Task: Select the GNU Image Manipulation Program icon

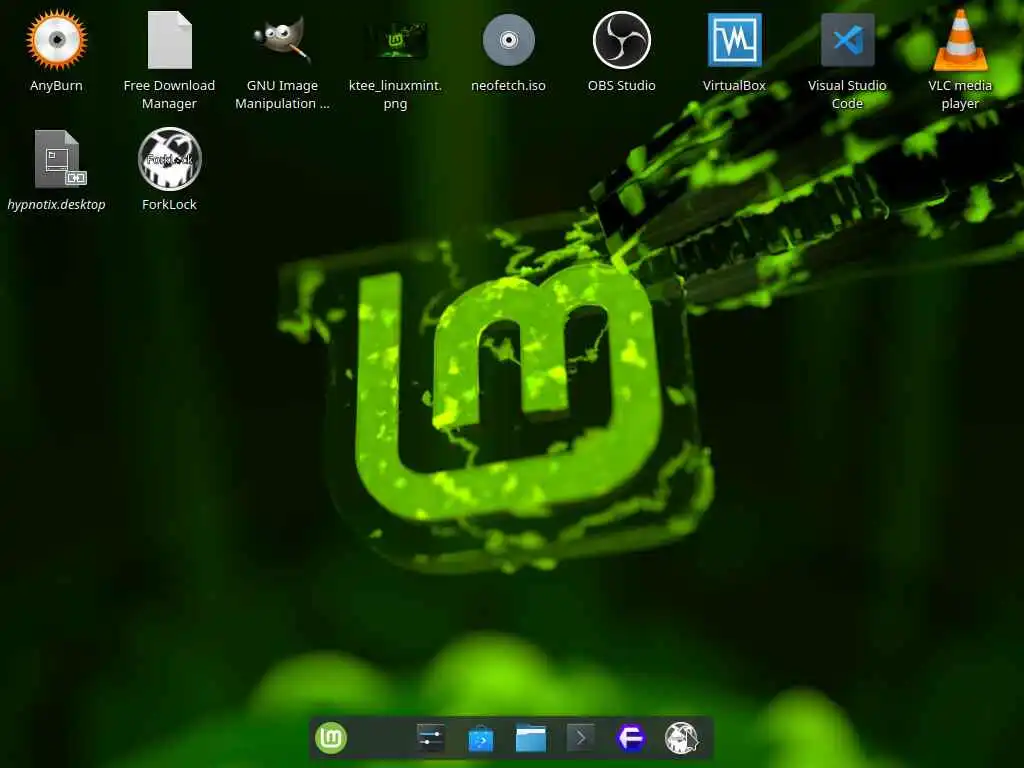Action: (281, 40)
